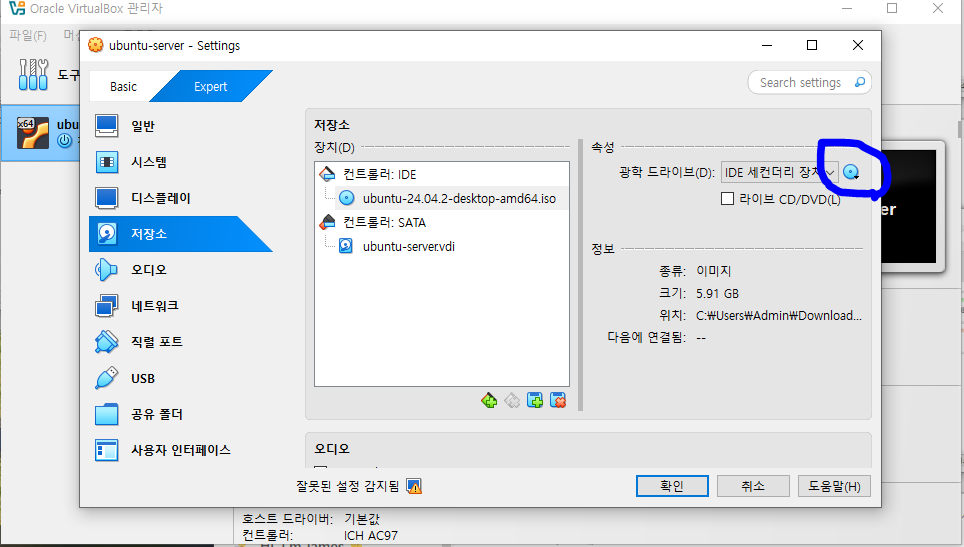Close the ubuntu-server Settings dialog
Image resolution: width=964 pixels, height=547 pixels.
click(858, 45)
